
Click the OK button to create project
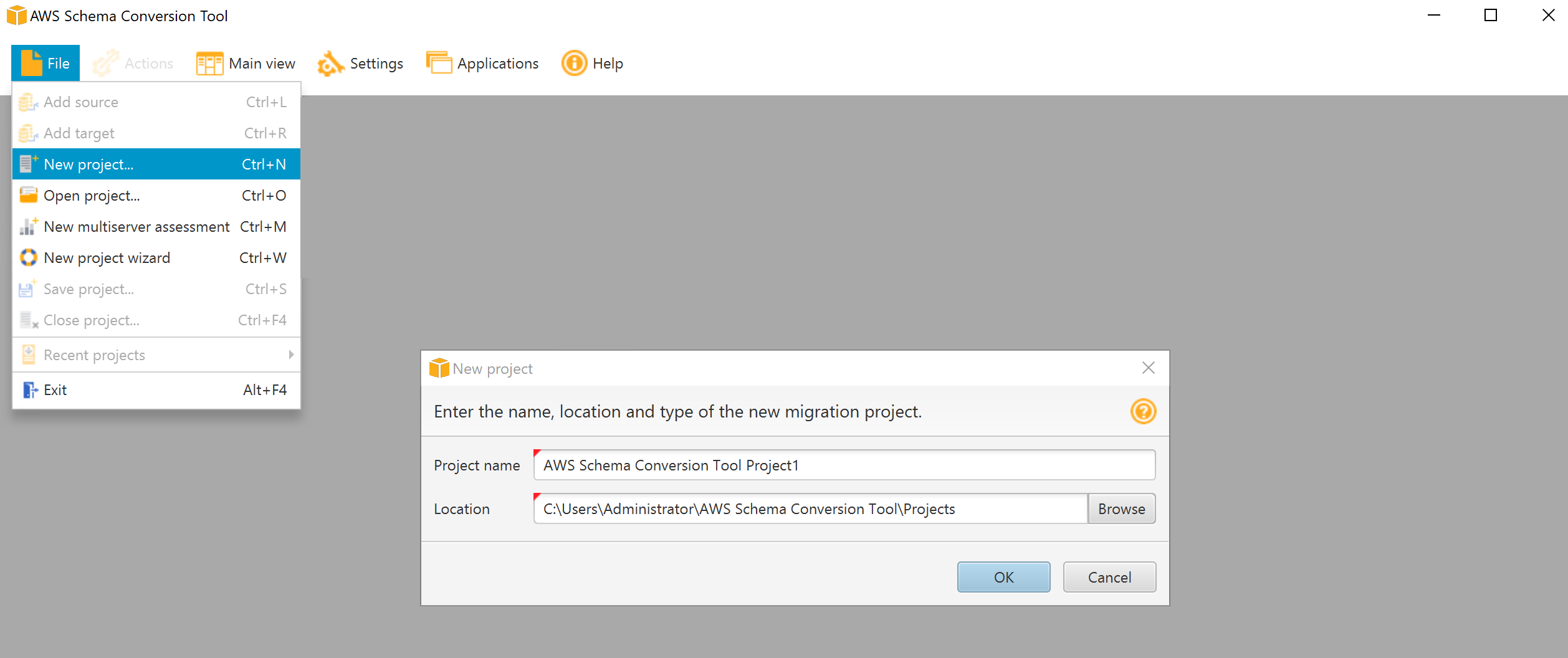coord(1003,577)
